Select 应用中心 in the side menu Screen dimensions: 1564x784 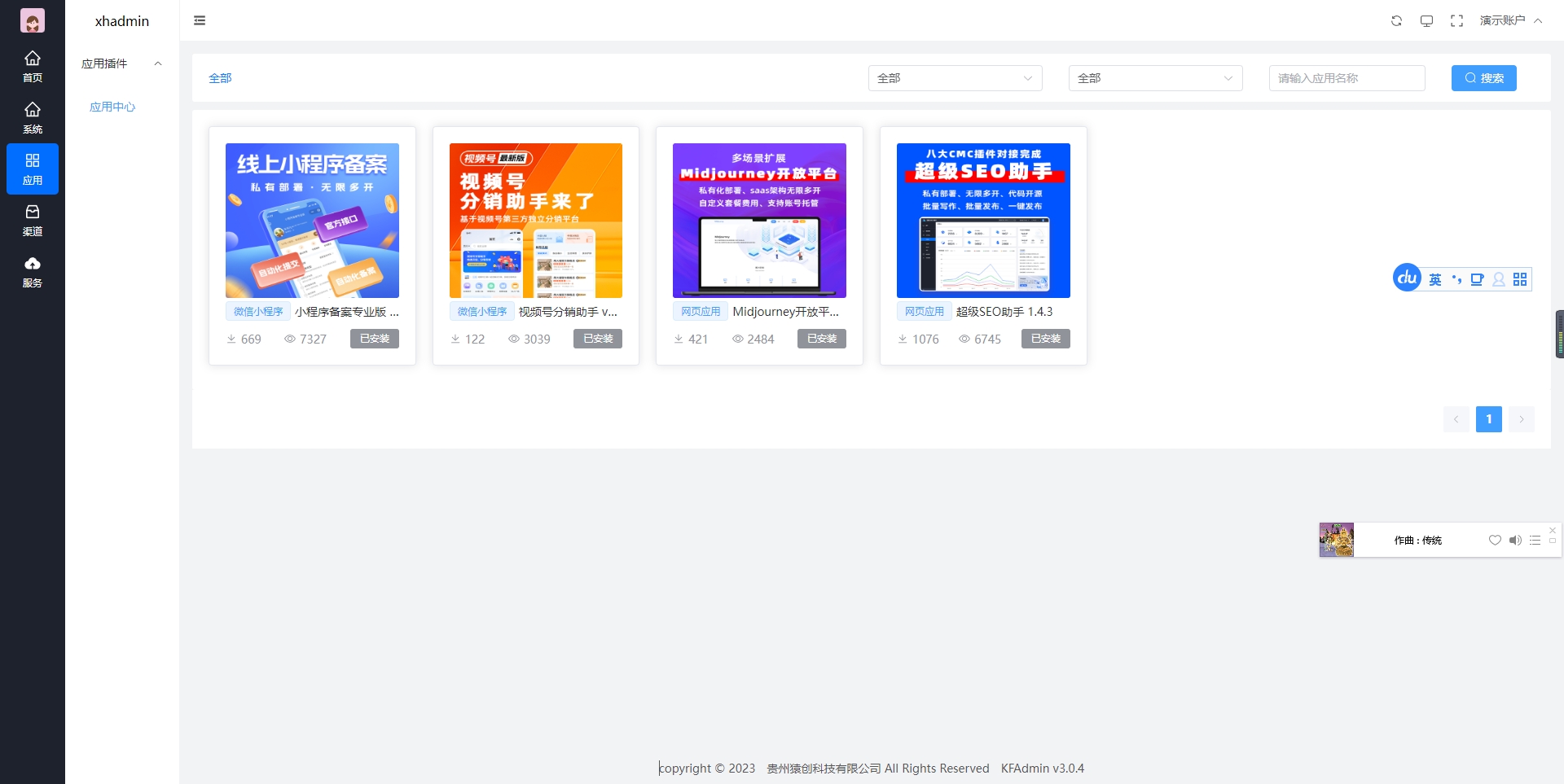(x=112, y=107)
